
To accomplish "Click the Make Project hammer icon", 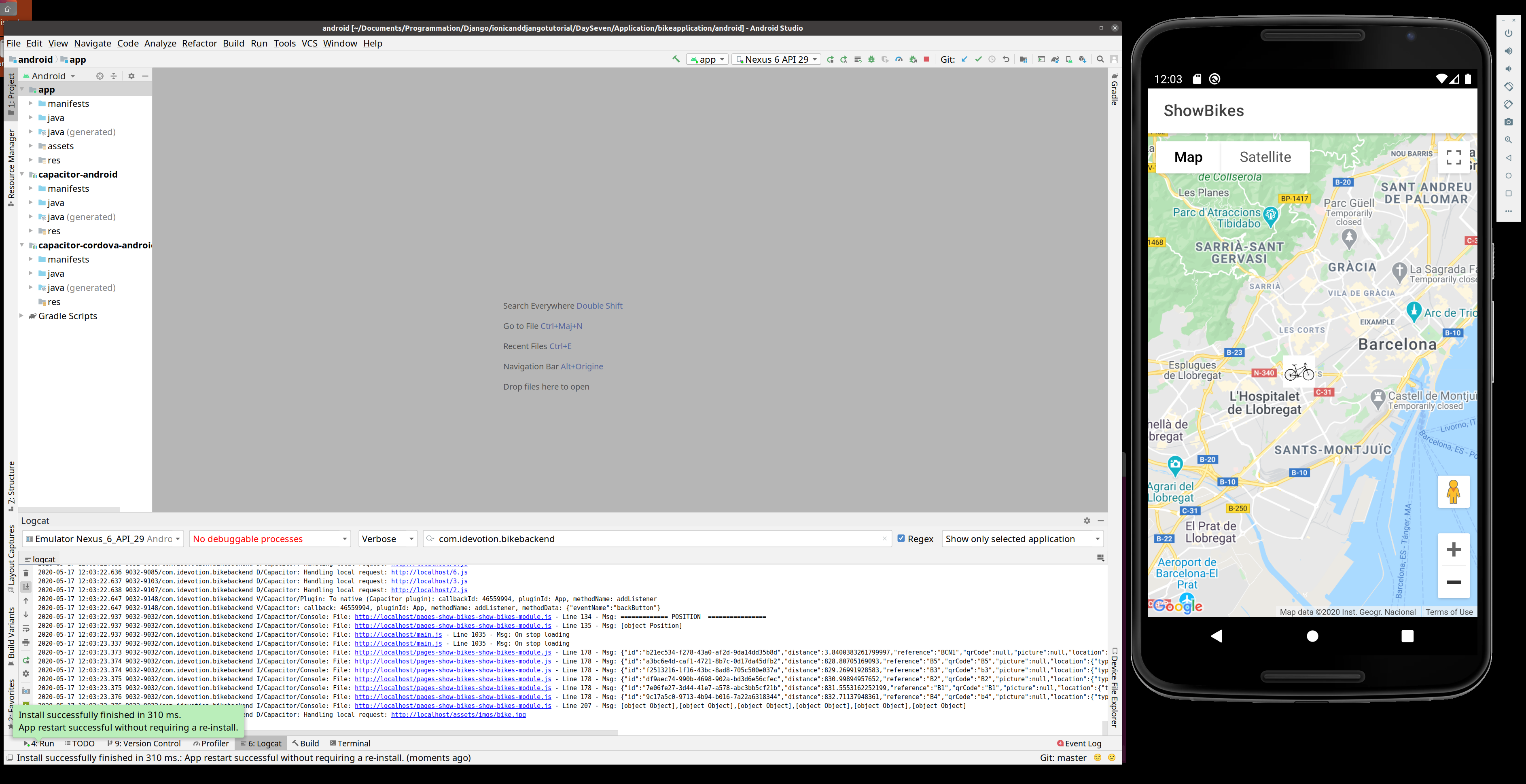I will pos(676,59).
